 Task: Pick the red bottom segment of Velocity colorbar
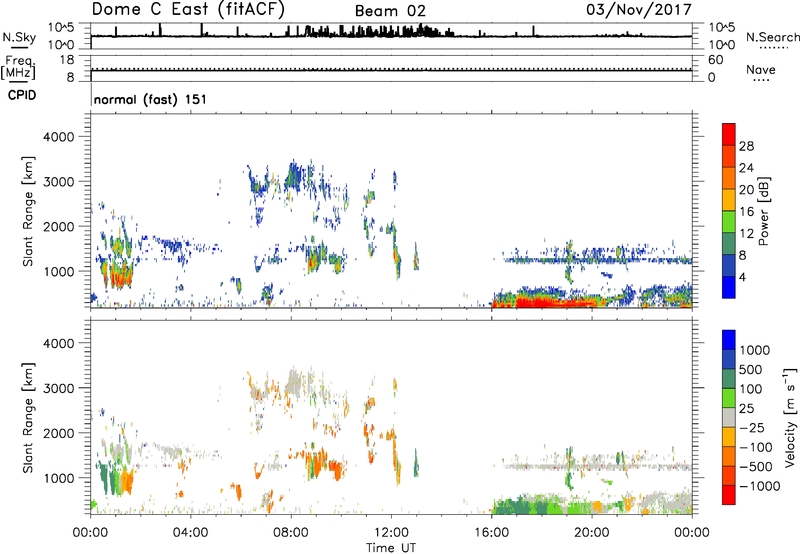[729, 495]
